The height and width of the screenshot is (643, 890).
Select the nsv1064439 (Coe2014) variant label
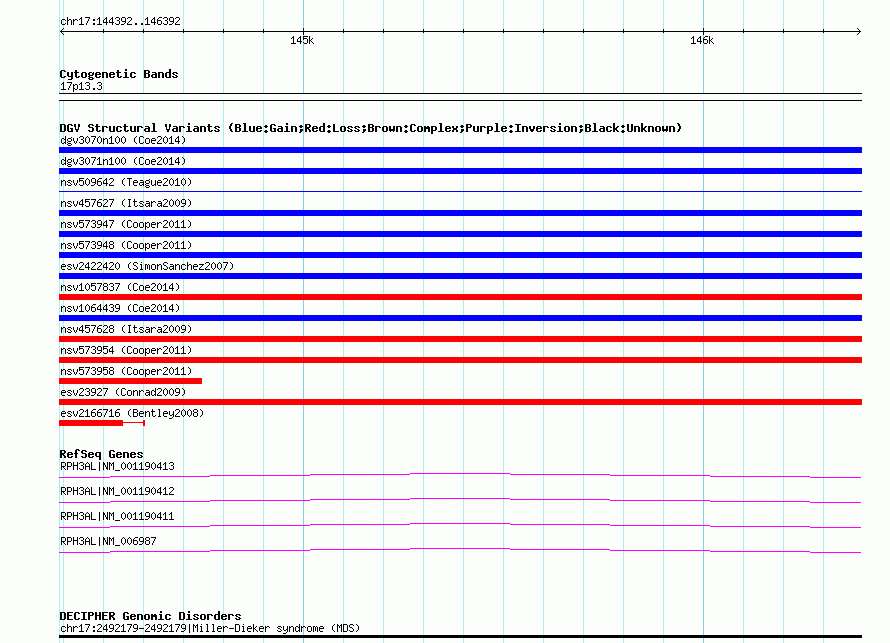[120, 308]
